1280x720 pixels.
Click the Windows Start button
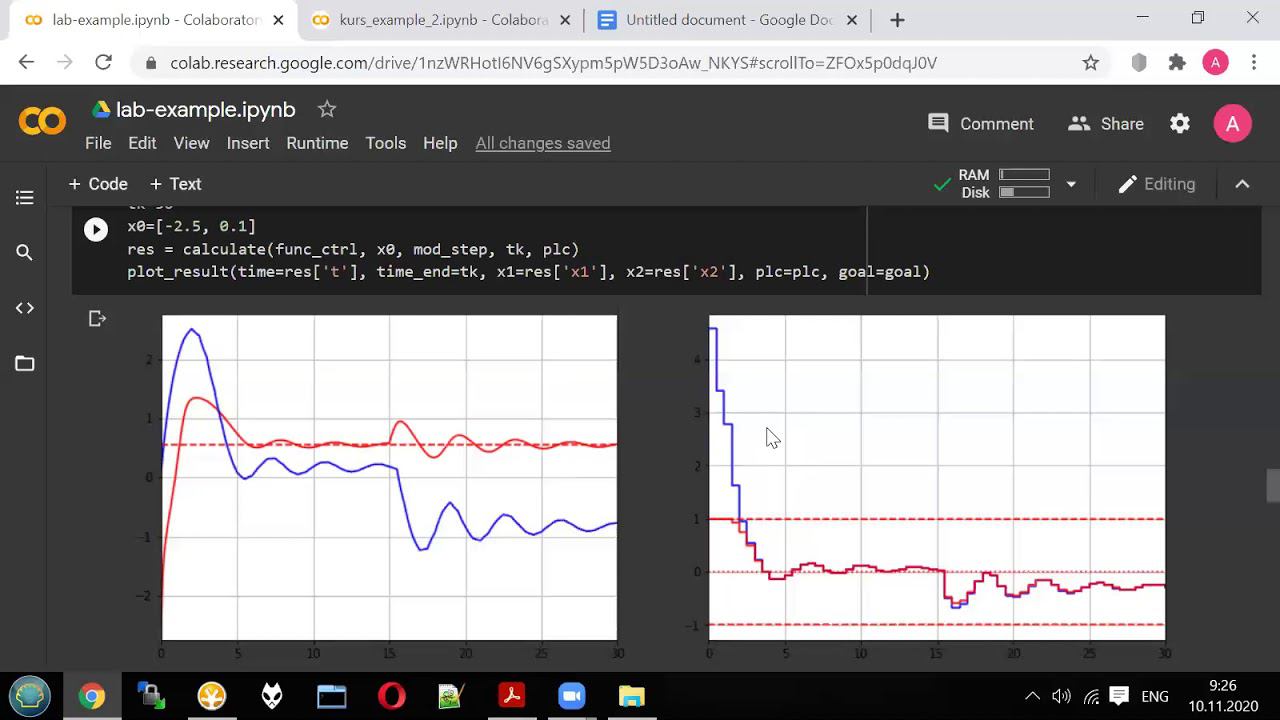click(29, 696)
